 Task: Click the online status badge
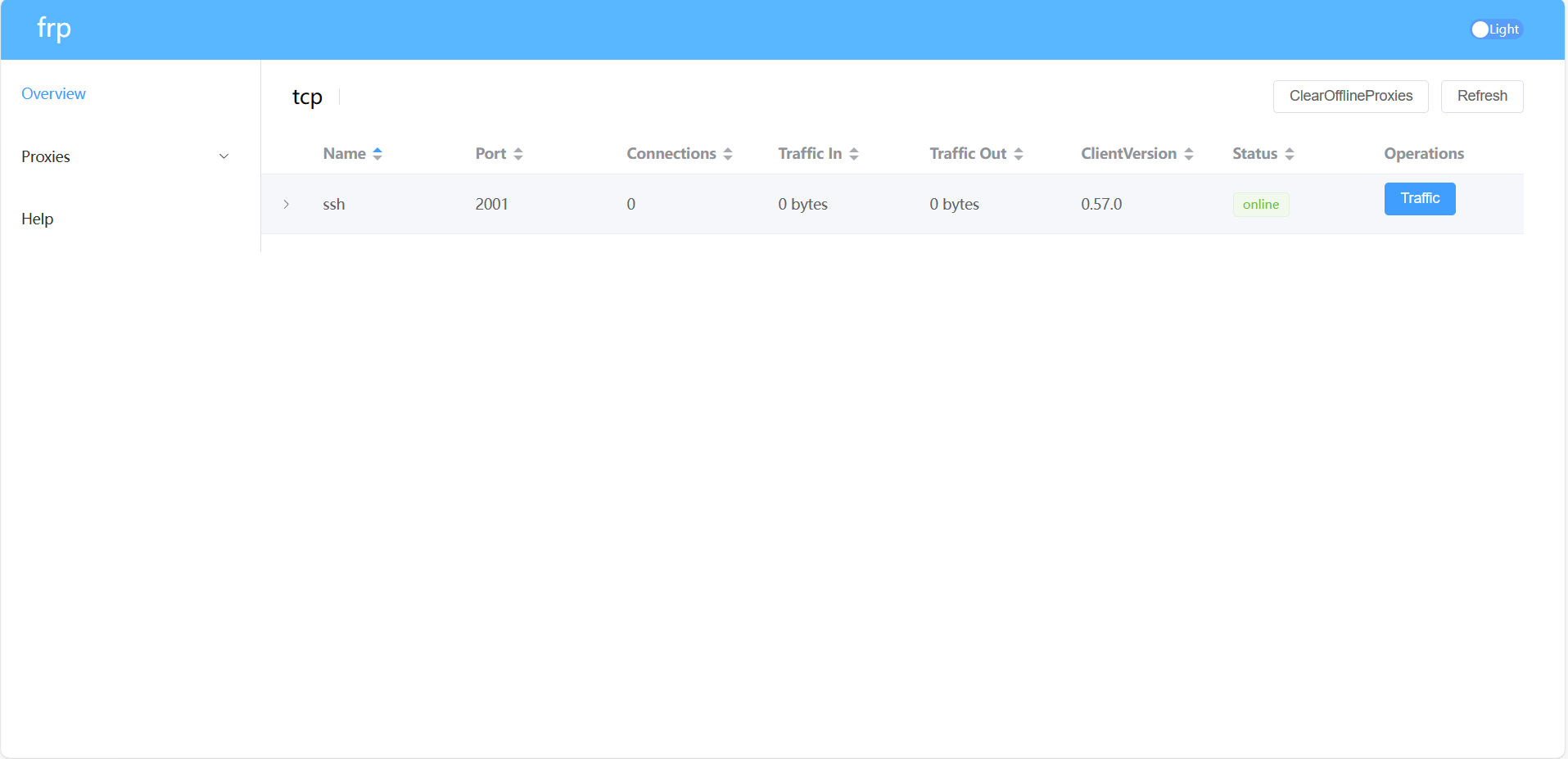pos(1260,205)
